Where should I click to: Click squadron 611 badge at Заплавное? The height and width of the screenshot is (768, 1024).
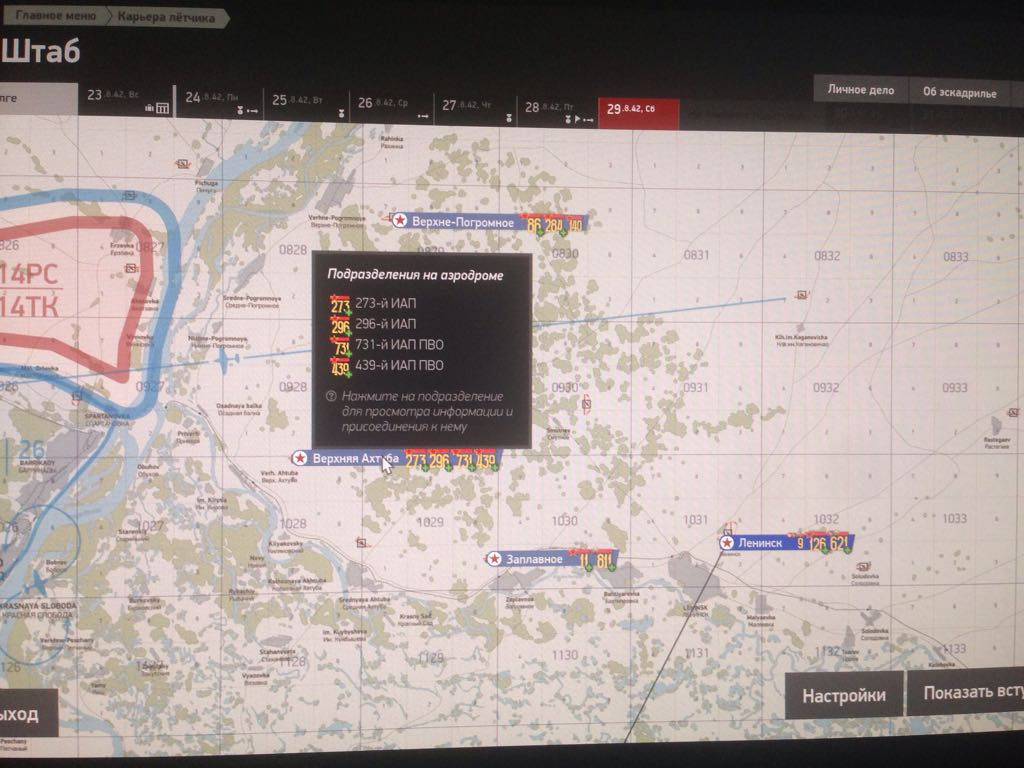point(604,560)
